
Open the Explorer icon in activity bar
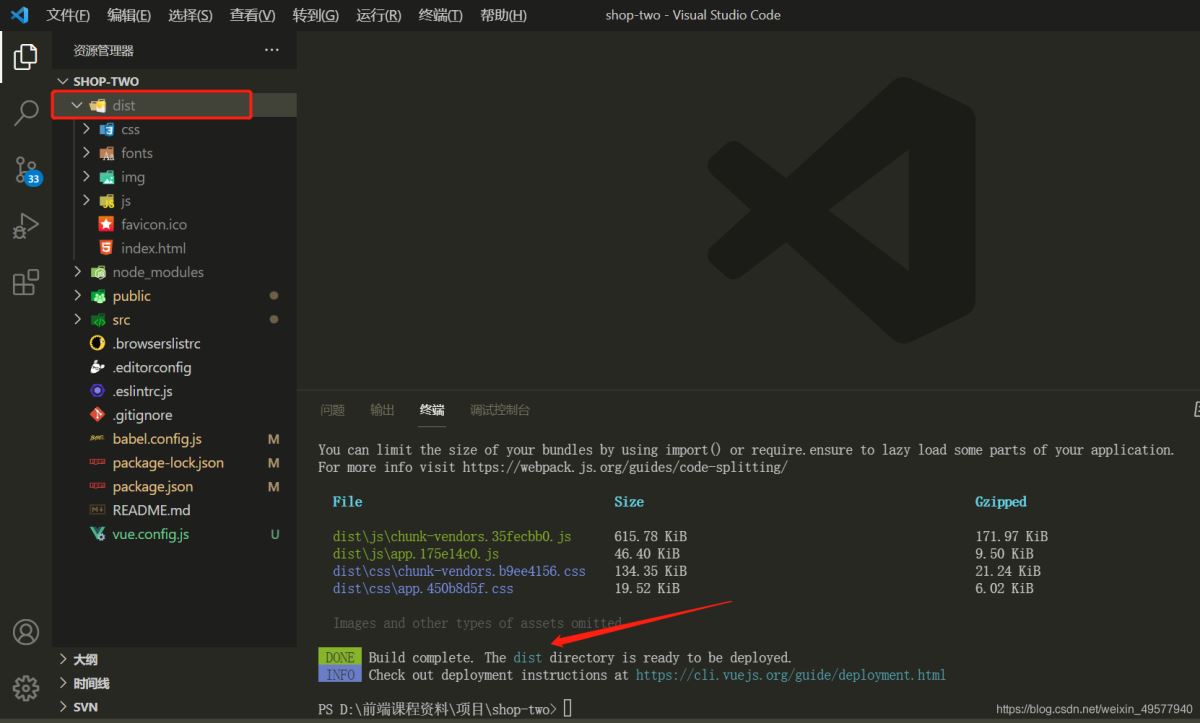[x=26, y=57]
